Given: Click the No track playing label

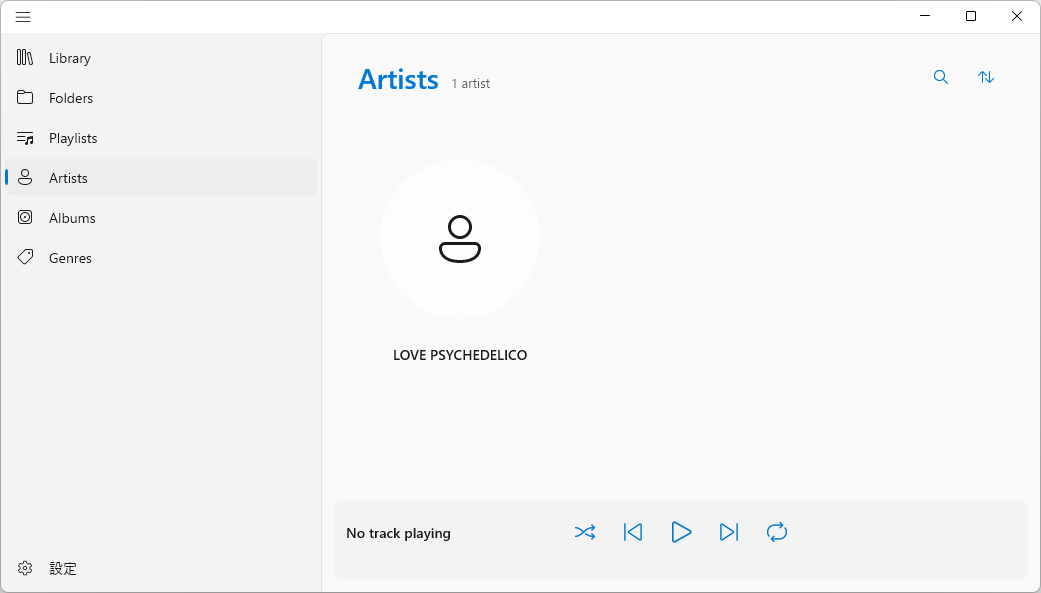Looking at the screenshot, I should coord(398,533).
